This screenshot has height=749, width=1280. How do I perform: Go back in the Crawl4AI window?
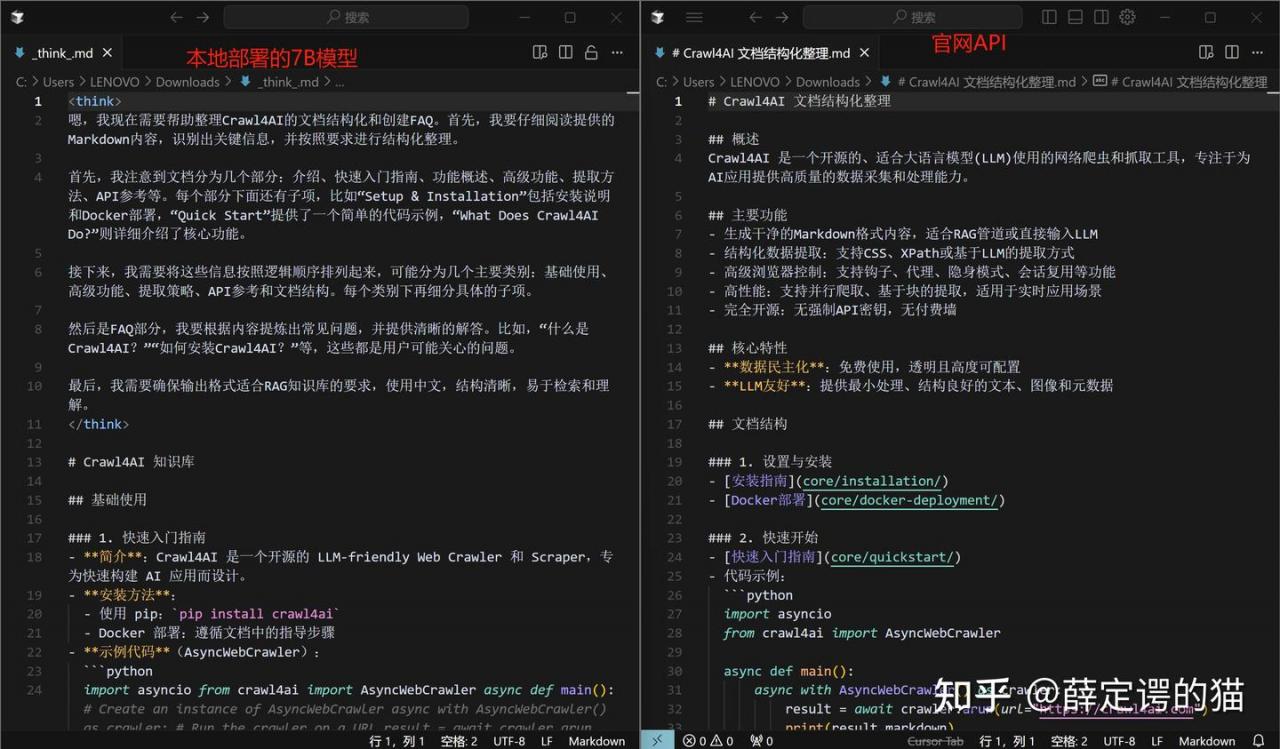tap(756, 17)
